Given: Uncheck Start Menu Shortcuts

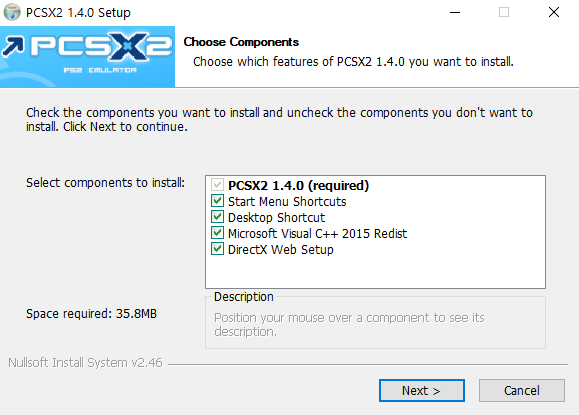Looking at the screenshot, I should pyautogui.click(x=217, y=201).
